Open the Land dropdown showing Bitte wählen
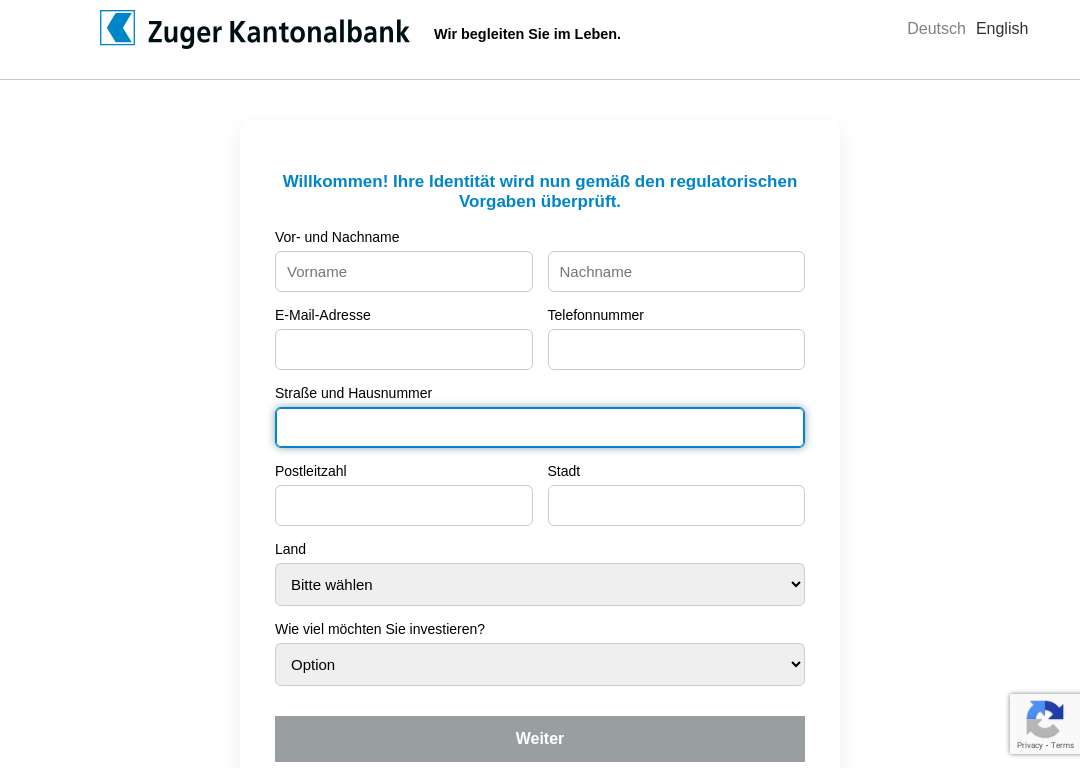This screenshot has width=1080, height=768. tap(539, 585)
